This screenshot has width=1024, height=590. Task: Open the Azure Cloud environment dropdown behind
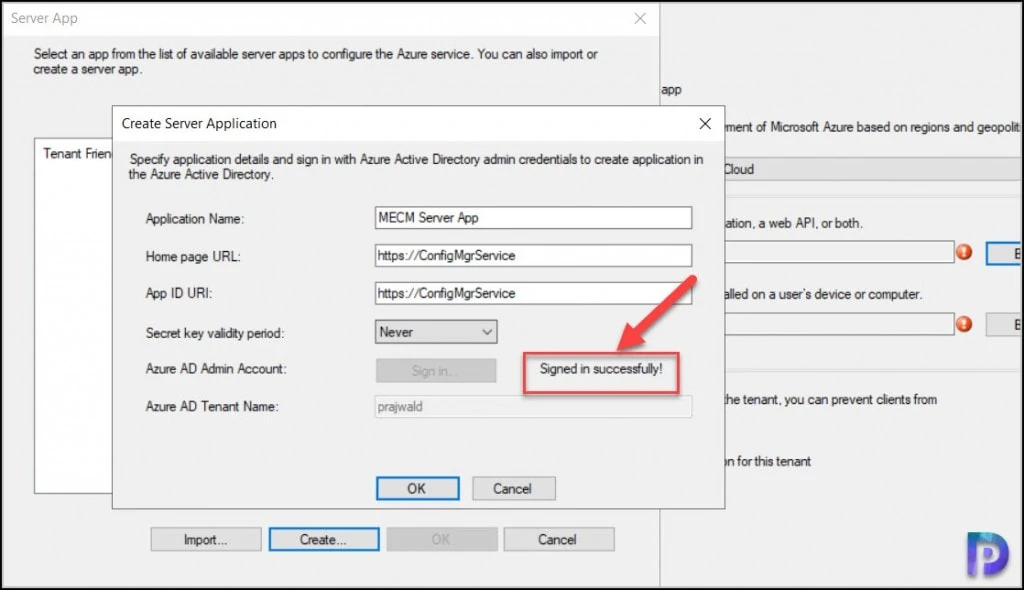(x=872, y=169)
